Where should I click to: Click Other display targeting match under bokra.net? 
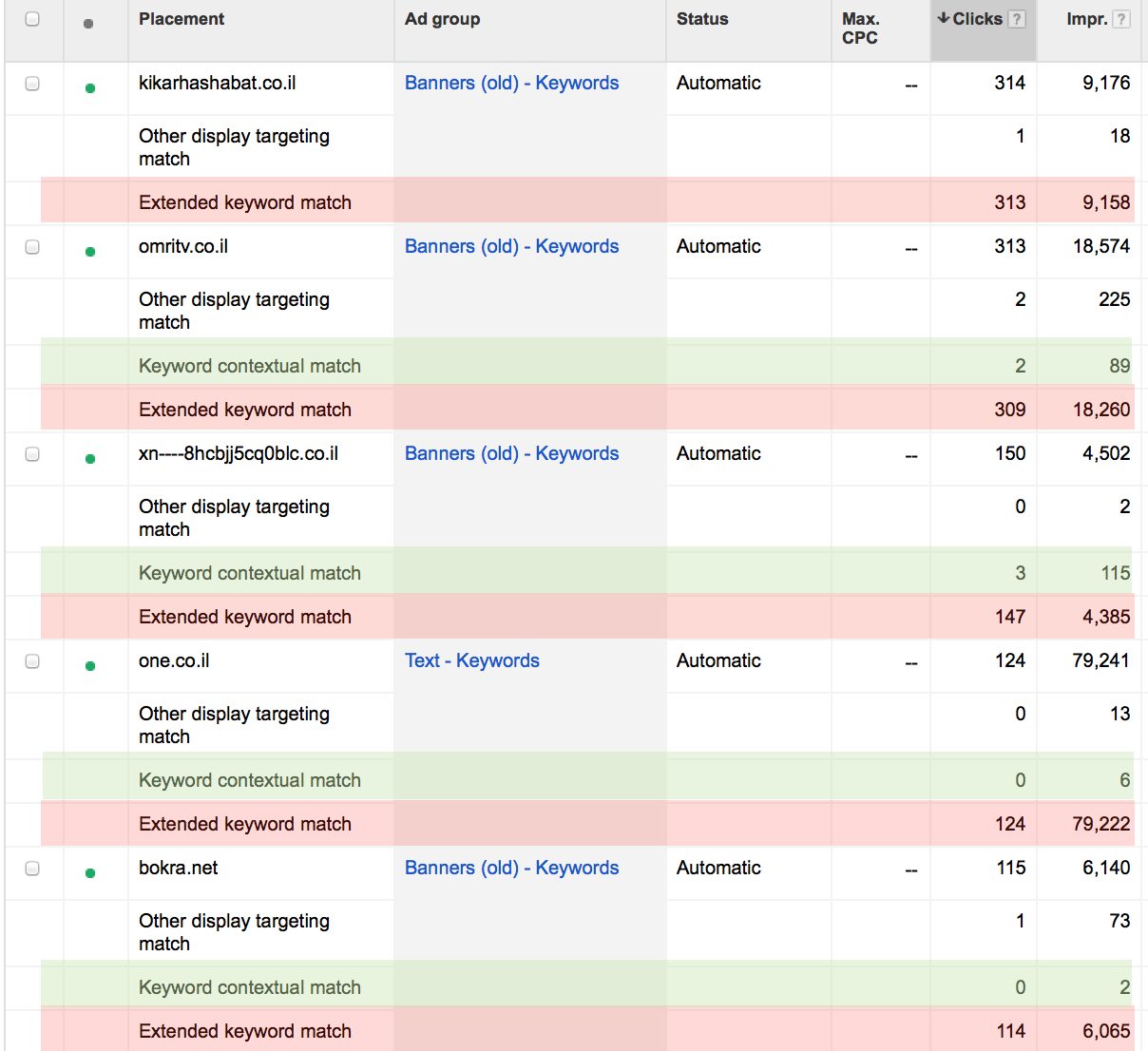click(234, 932)
